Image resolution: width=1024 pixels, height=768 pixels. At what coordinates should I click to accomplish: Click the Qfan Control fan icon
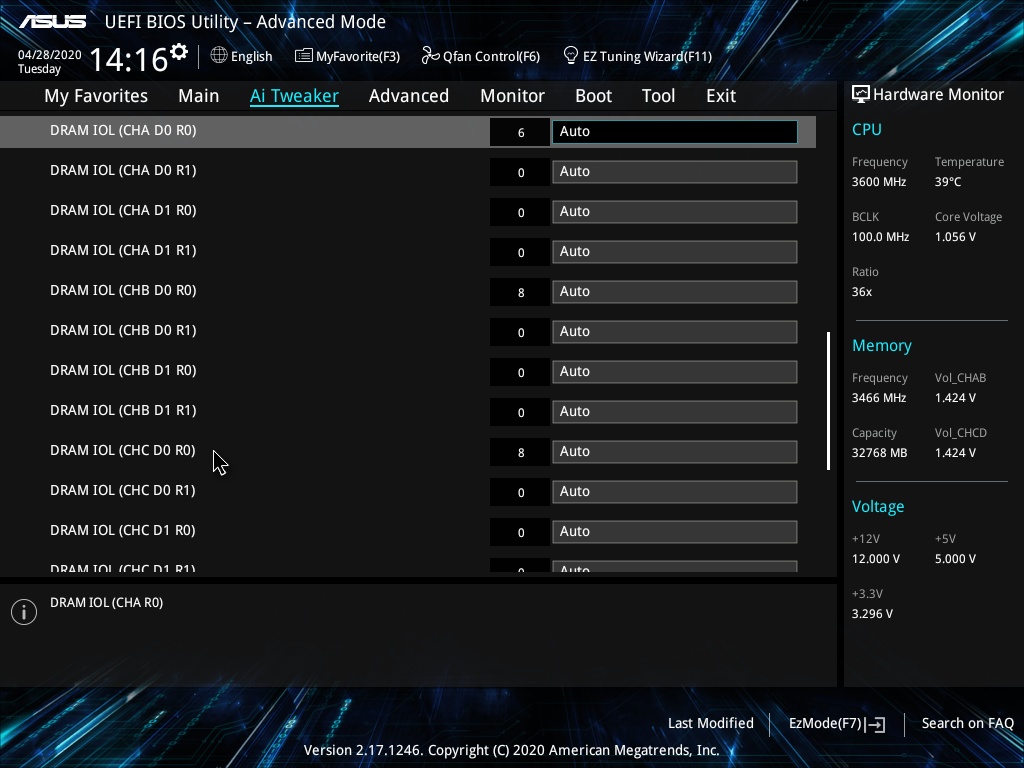(x=430, y=56)
